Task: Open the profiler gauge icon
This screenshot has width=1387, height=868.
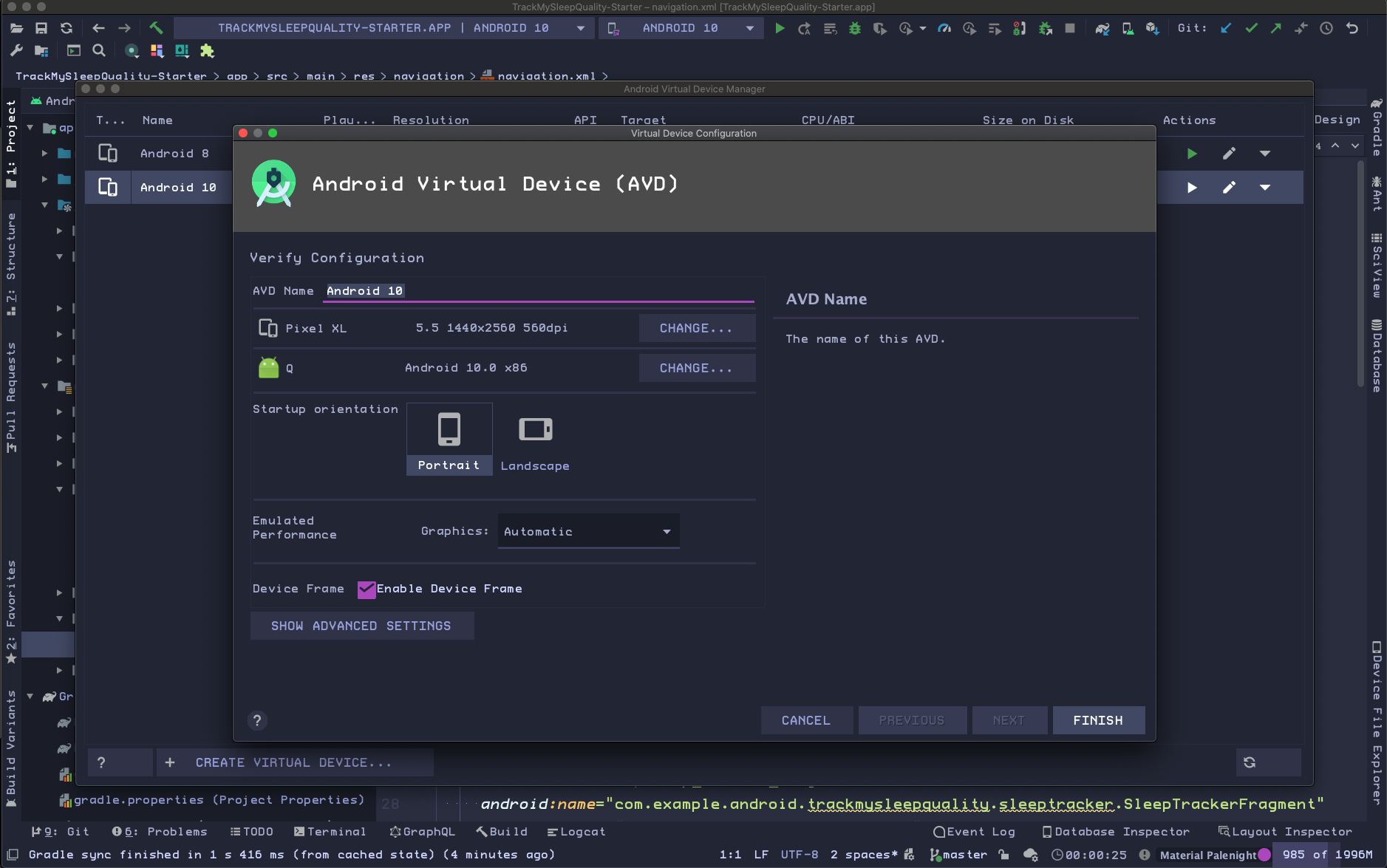Action: click(944, 28)
